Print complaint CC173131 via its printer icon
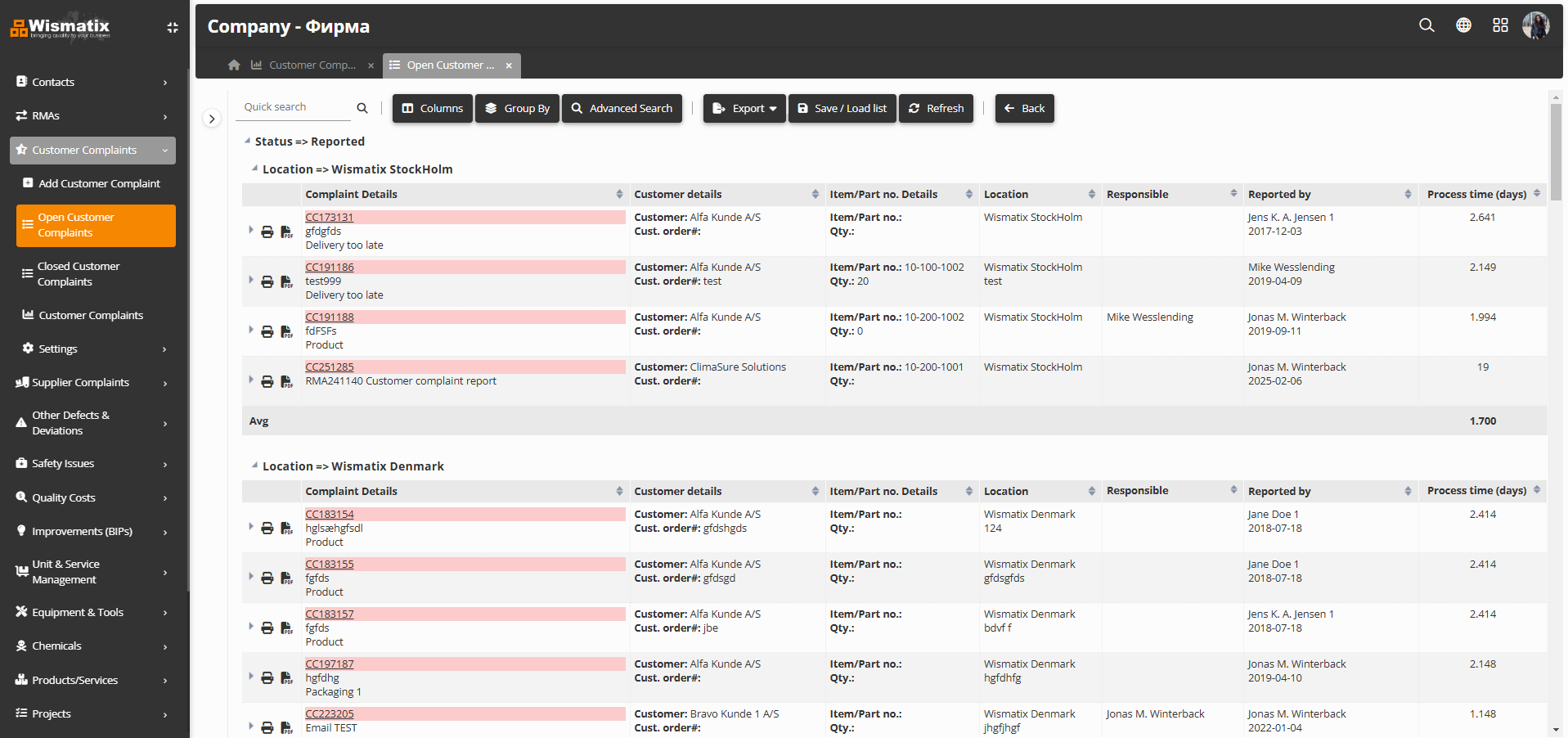1568x738 pixels. [x=267, y=232]
